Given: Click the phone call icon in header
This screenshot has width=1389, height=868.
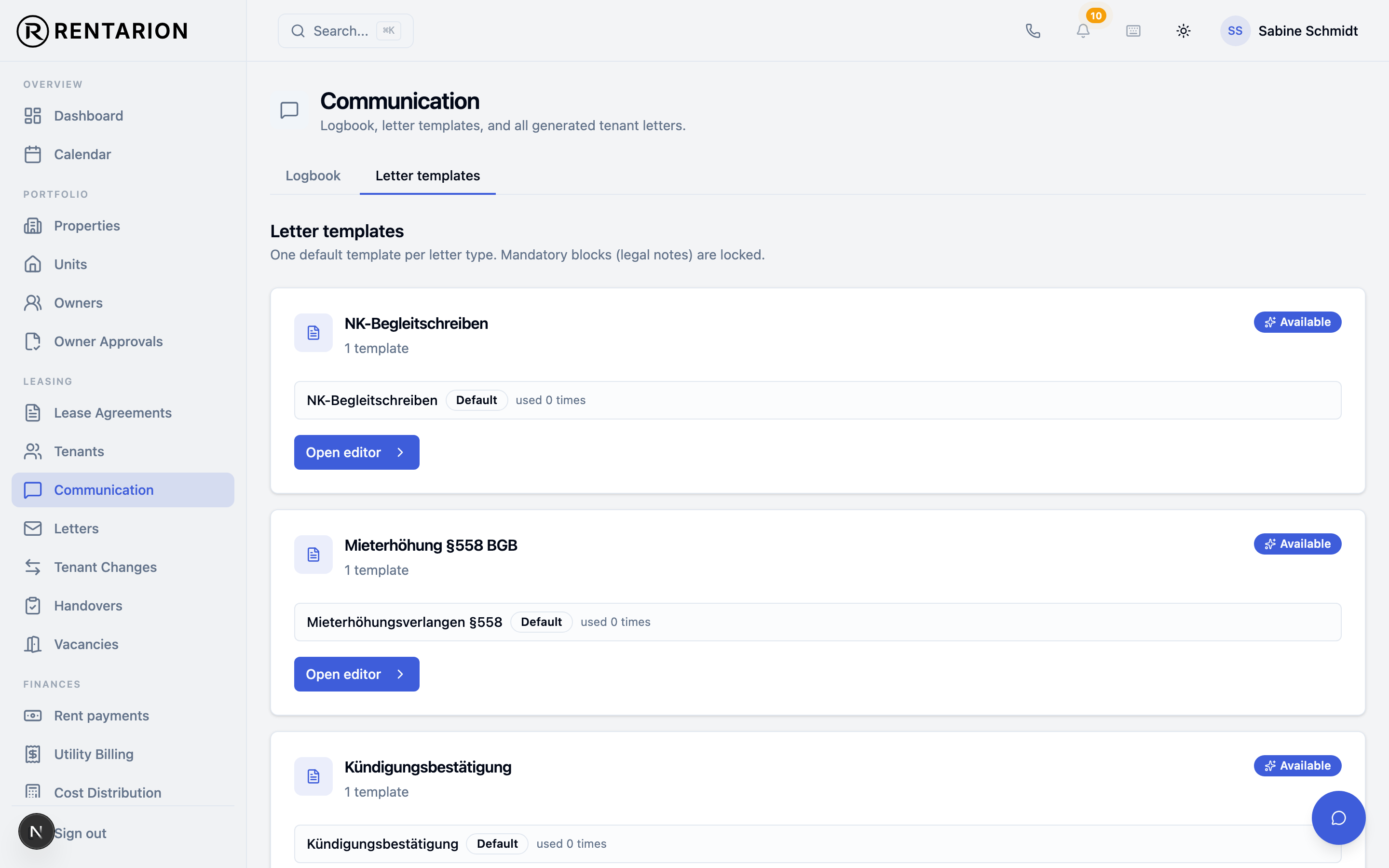Looking at the screenshot, I should pyautogui.click(x=1033, y=31).
